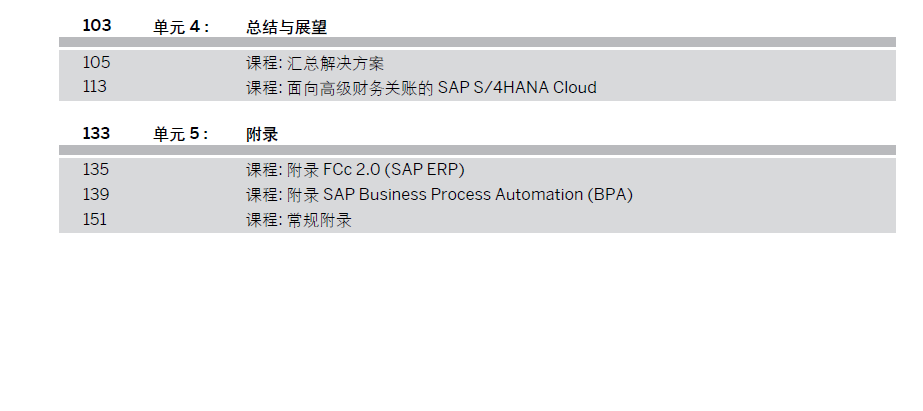Screen dimensions: 923x411
Task: Click the gray divider bar under unit 5 heading
Action: click(477, 150)
